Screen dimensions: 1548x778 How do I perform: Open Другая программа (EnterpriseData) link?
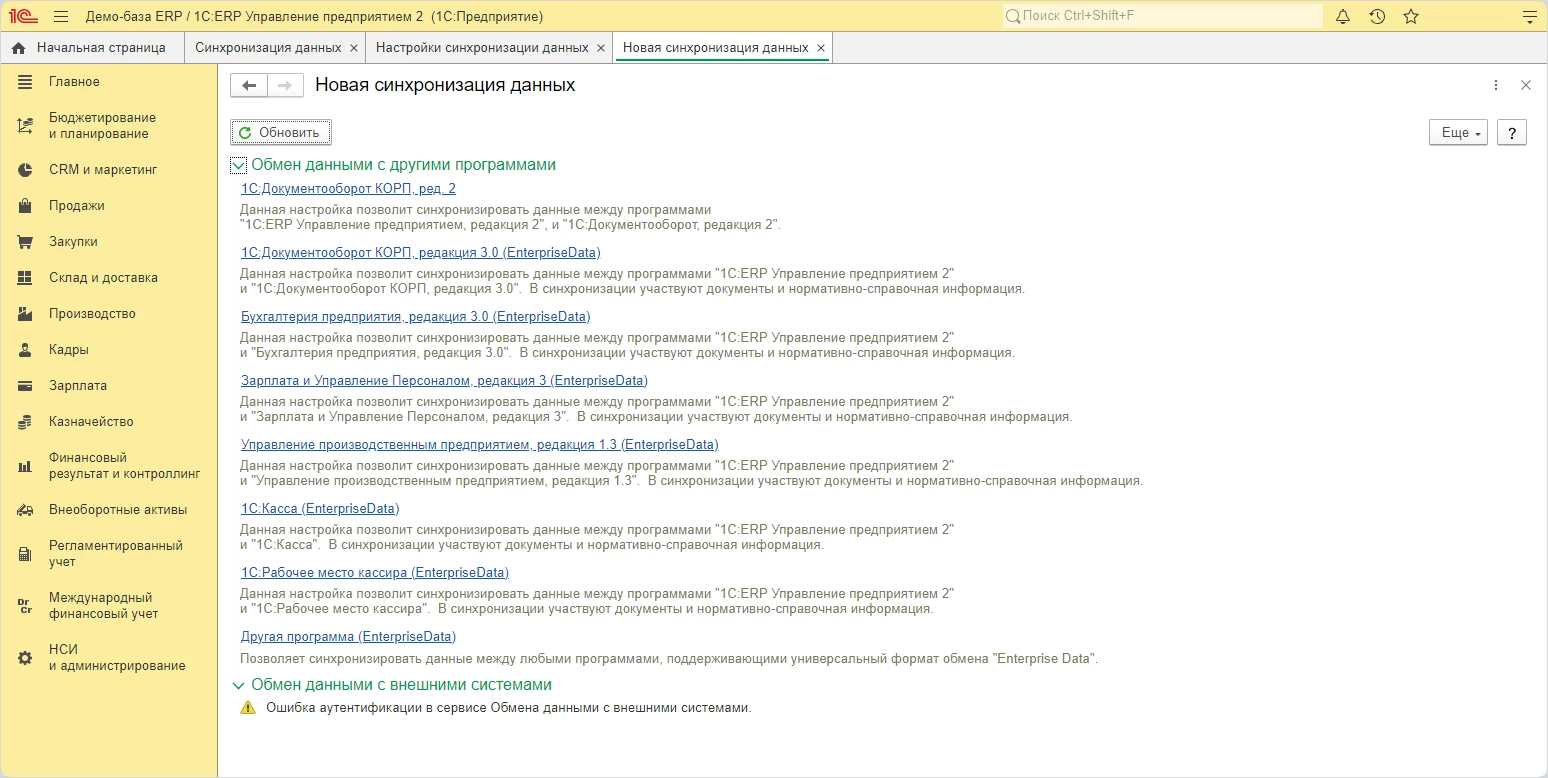348,637
